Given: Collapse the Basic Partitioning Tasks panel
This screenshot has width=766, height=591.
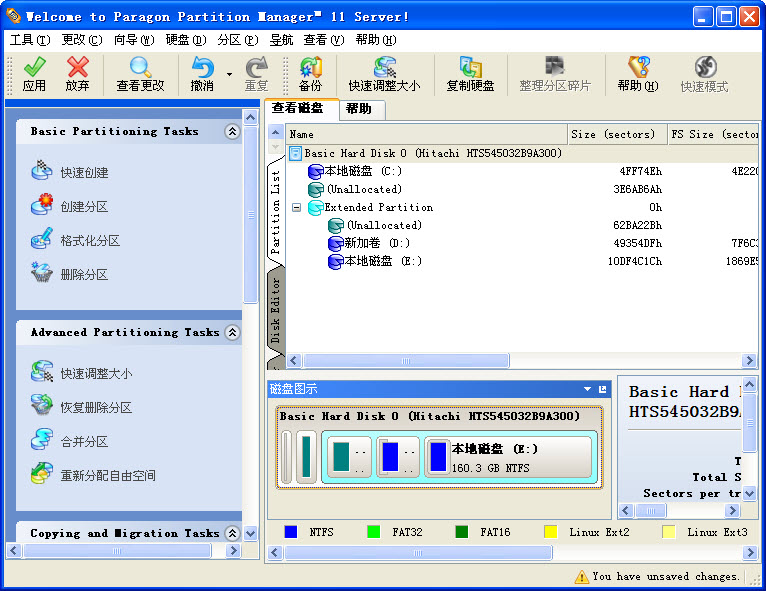Looking at the screenshot, I should click(232, 131).
